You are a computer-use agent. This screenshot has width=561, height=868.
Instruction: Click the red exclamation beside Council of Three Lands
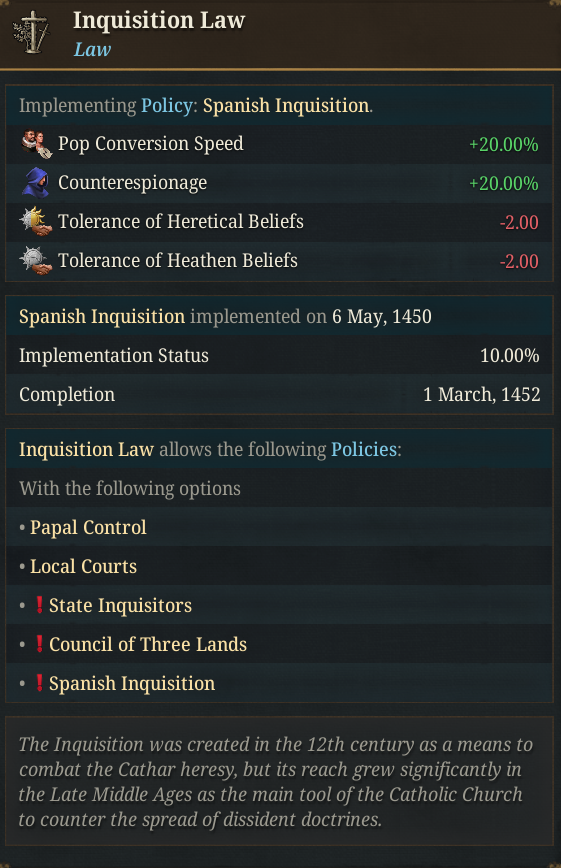tap(39, 644)
